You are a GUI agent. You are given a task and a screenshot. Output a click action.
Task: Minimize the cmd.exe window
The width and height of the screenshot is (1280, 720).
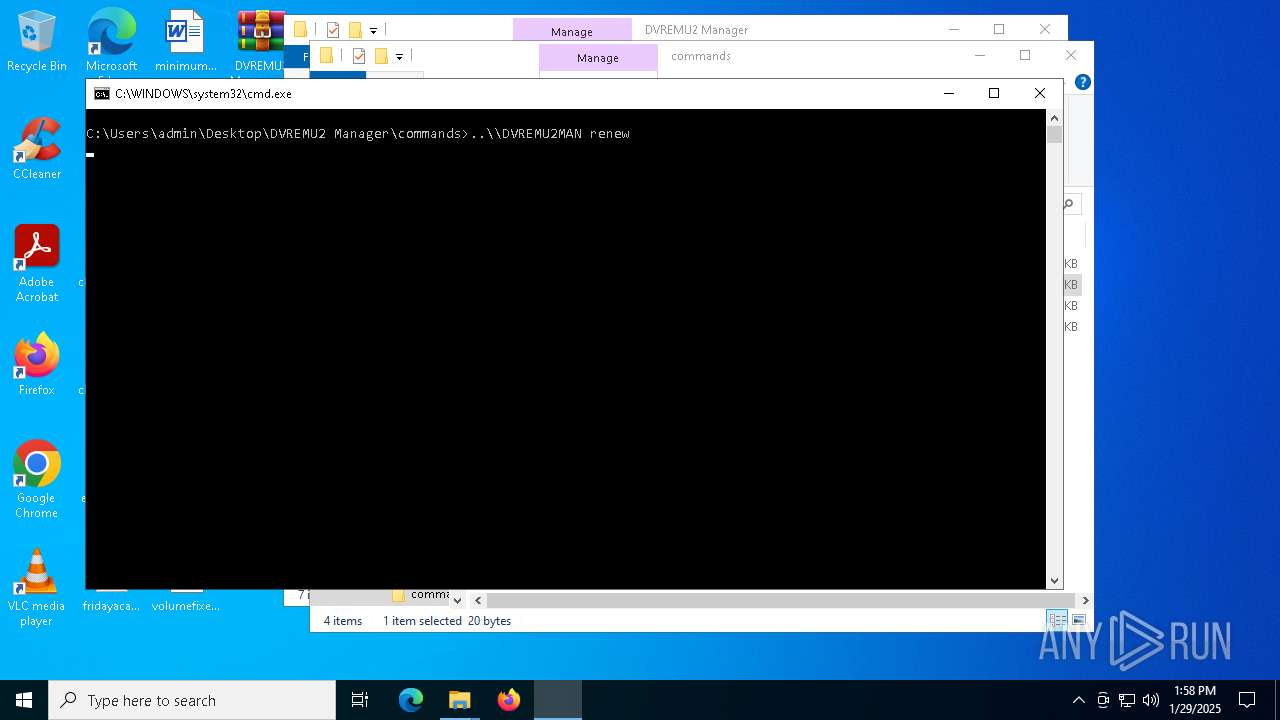(x=948, y=93)
